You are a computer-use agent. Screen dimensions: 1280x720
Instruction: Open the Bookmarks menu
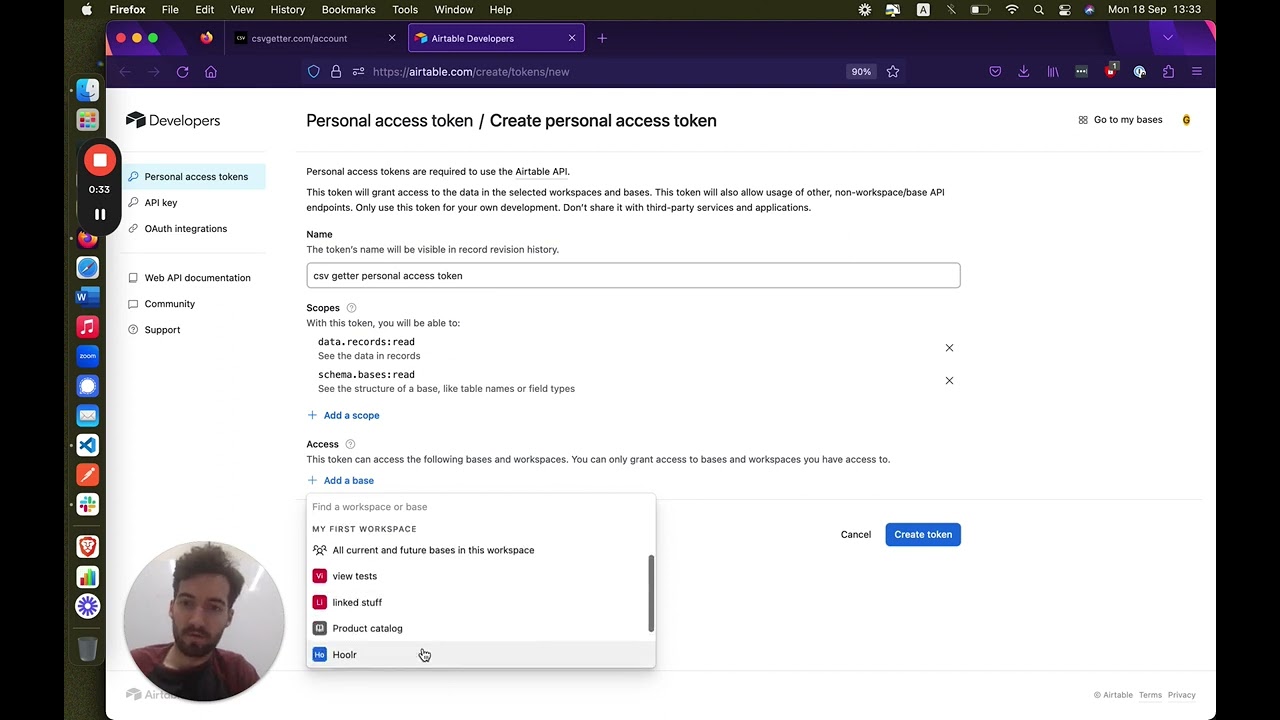tap(348, 10)
